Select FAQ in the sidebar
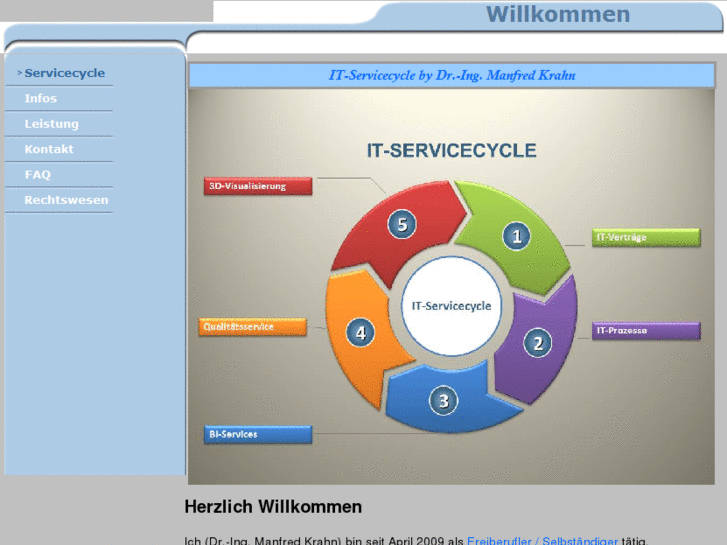The height and width of the screenshot is (545, 727). 38,175
